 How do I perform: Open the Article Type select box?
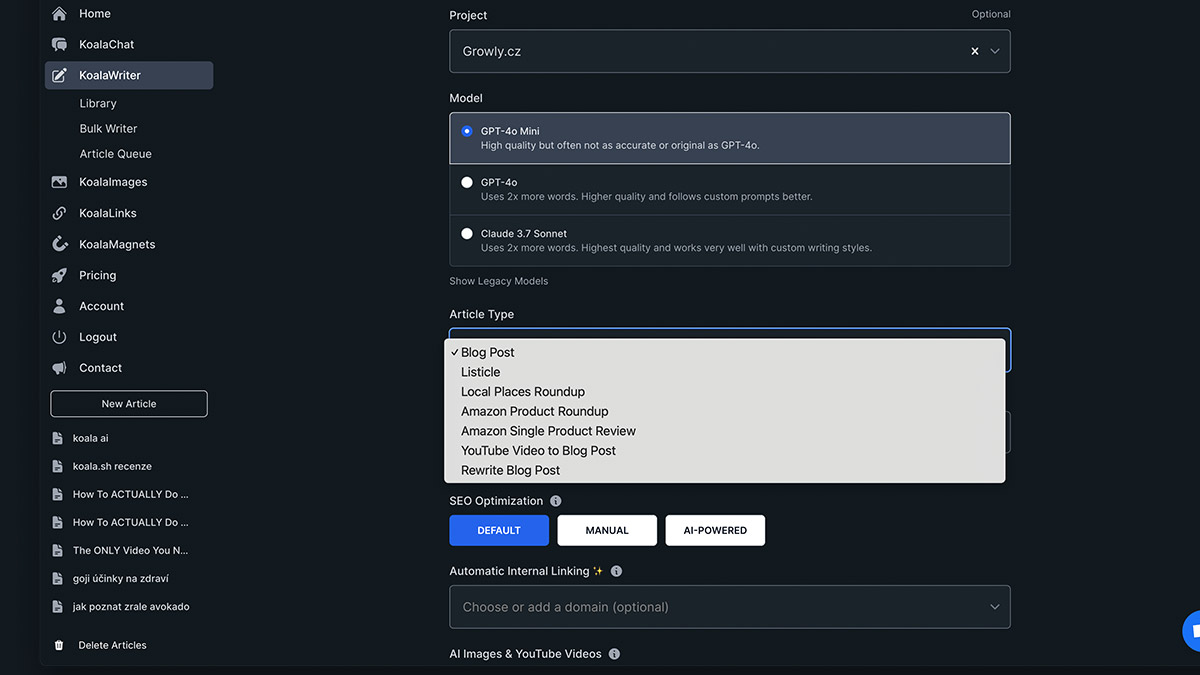tap(730, 350)
